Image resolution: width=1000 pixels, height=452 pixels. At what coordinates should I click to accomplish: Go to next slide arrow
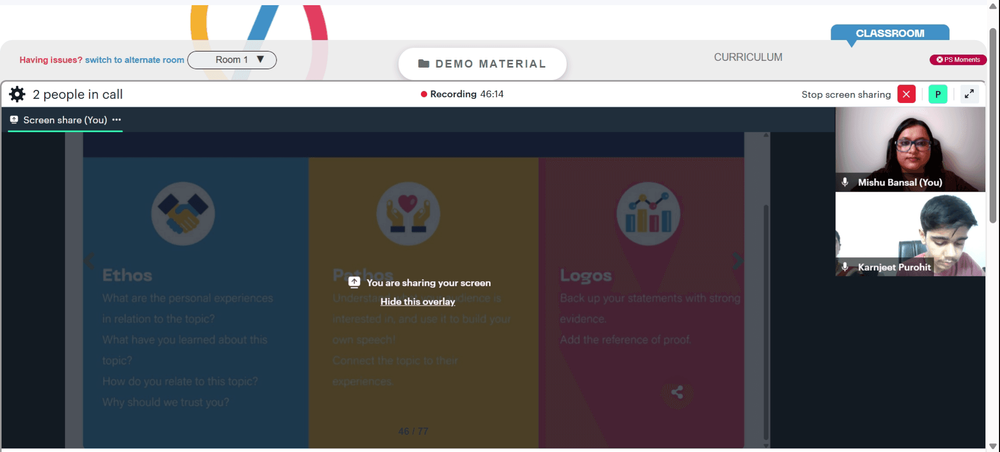(737, 260)
